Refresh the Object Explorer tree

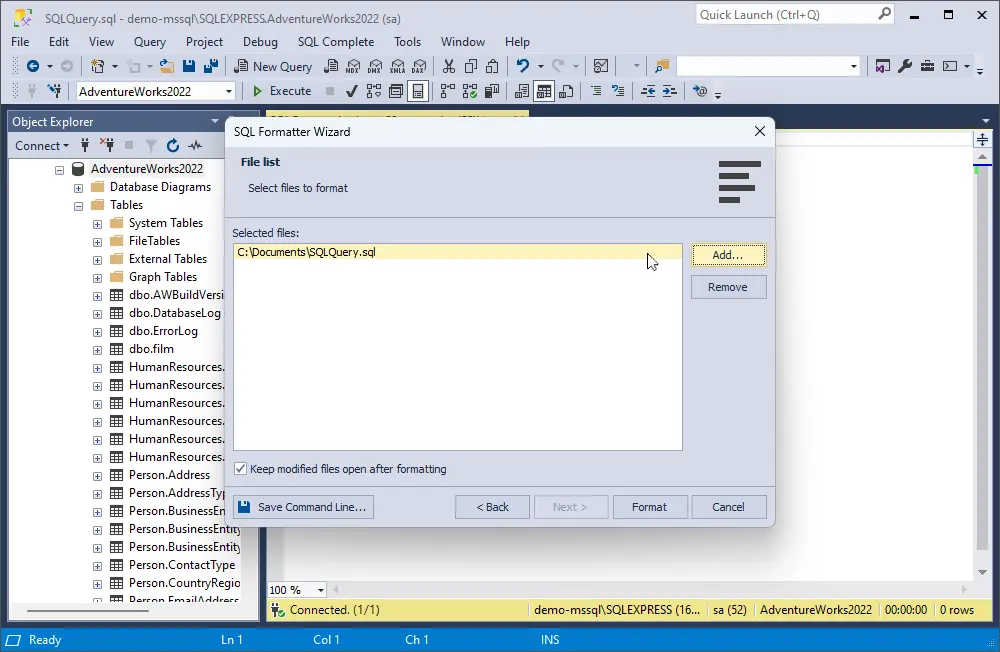(171, 145)
